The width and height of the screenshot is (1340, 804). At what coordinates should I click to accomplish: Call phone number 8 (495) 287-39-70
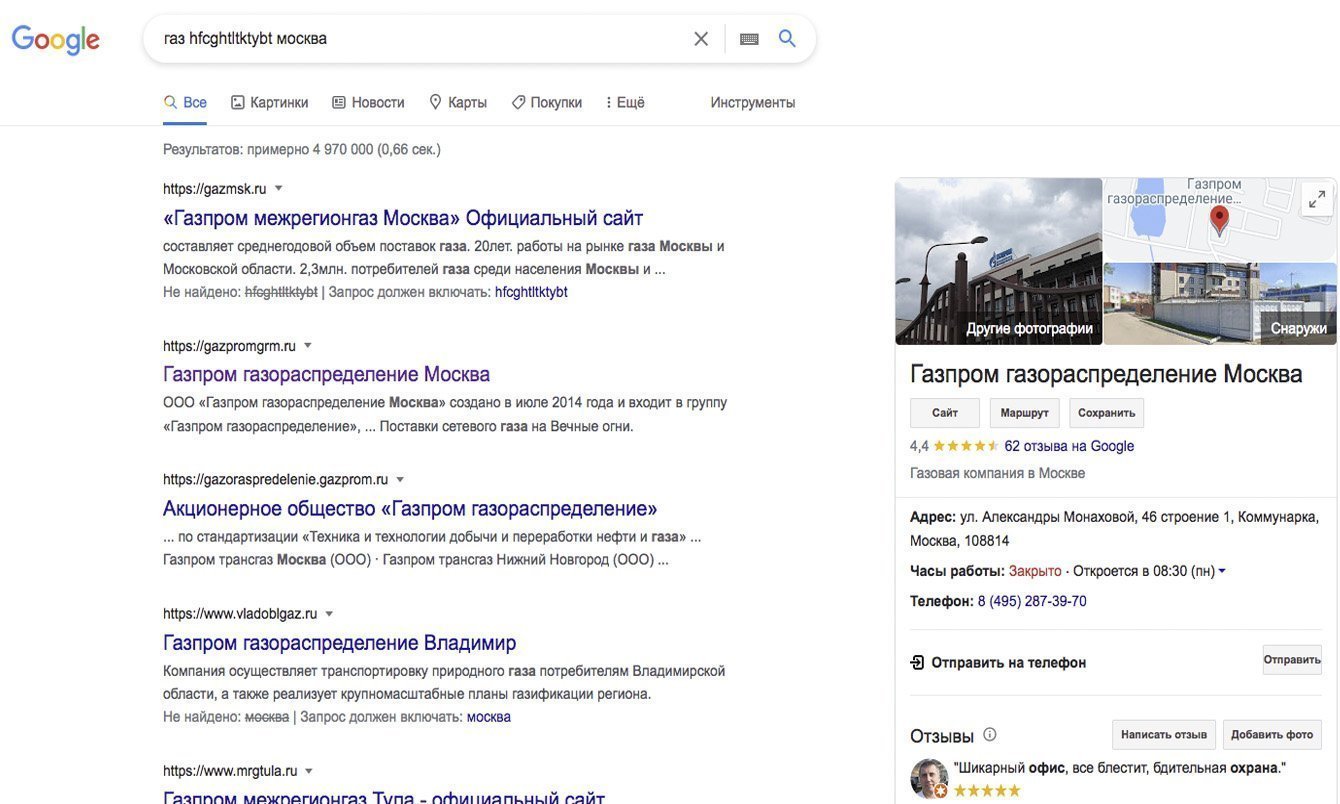pyautogui.click(x=1032, y=601)
